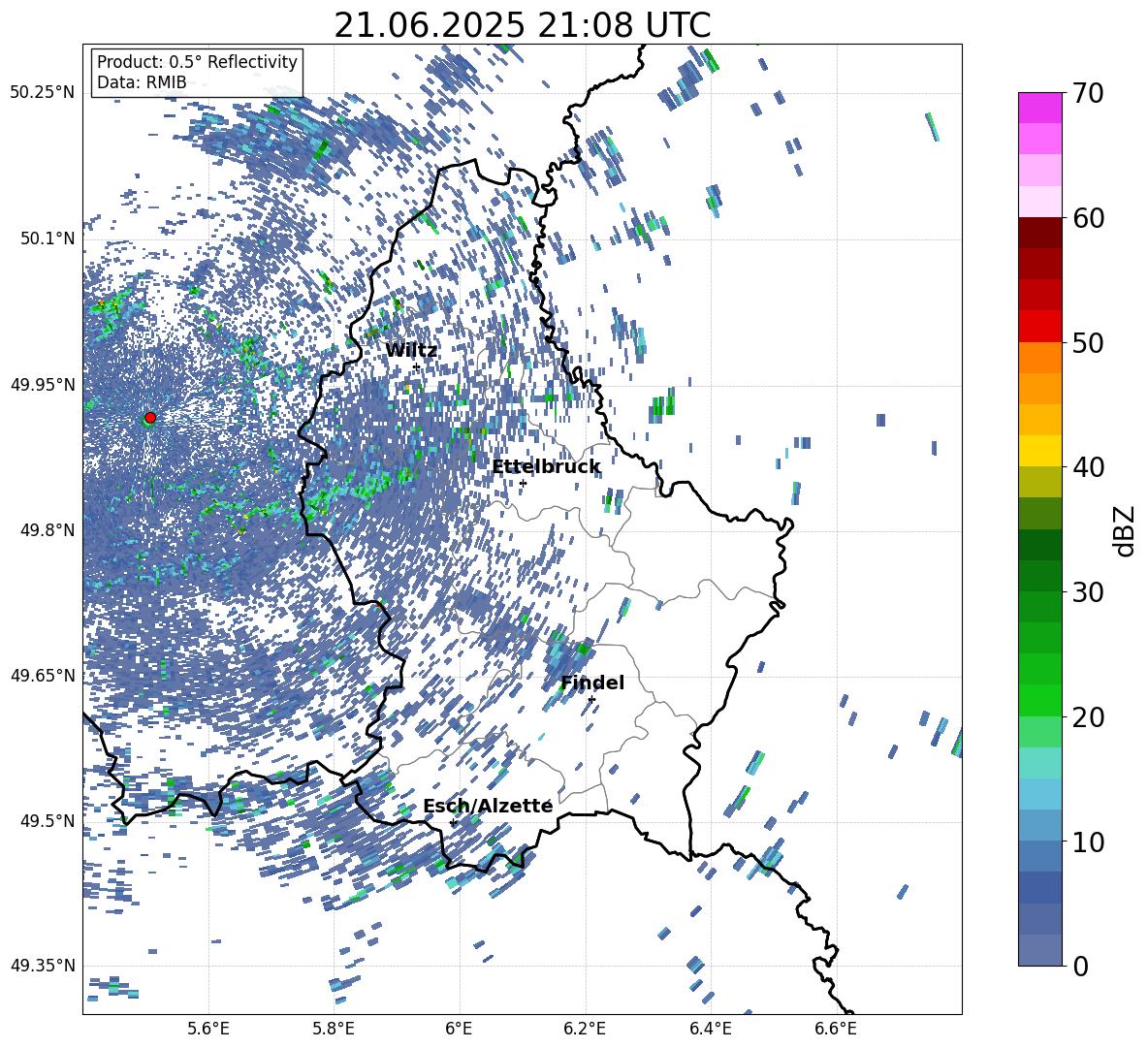The width and height of the screenshot is (1148, 1048).
Task: Click the colorbar tick value 60
Action: (x=1088, y=218)
